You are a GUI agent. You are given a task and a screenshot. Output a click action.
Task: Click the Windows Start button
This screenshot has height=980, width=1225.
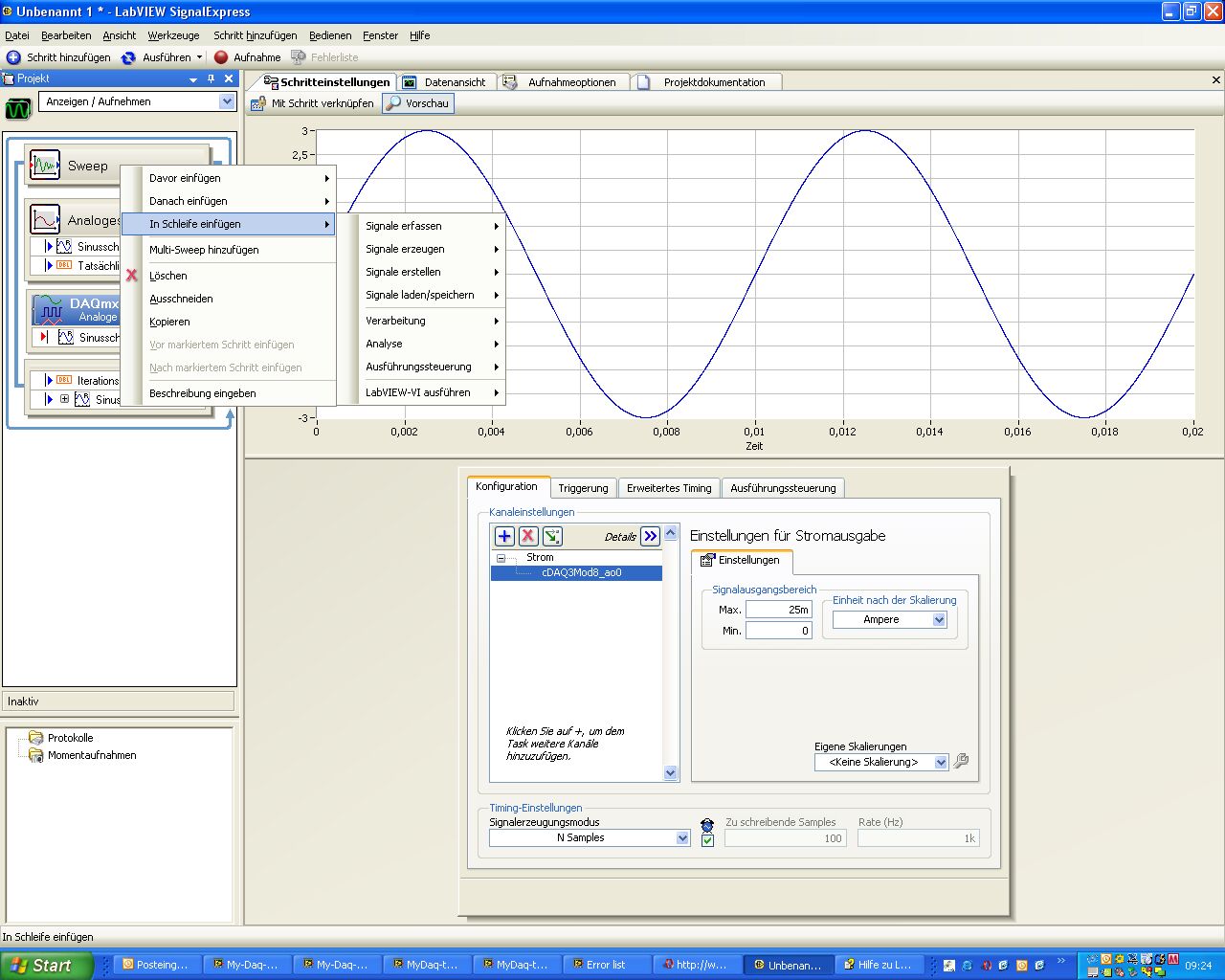tap(46, 965)
